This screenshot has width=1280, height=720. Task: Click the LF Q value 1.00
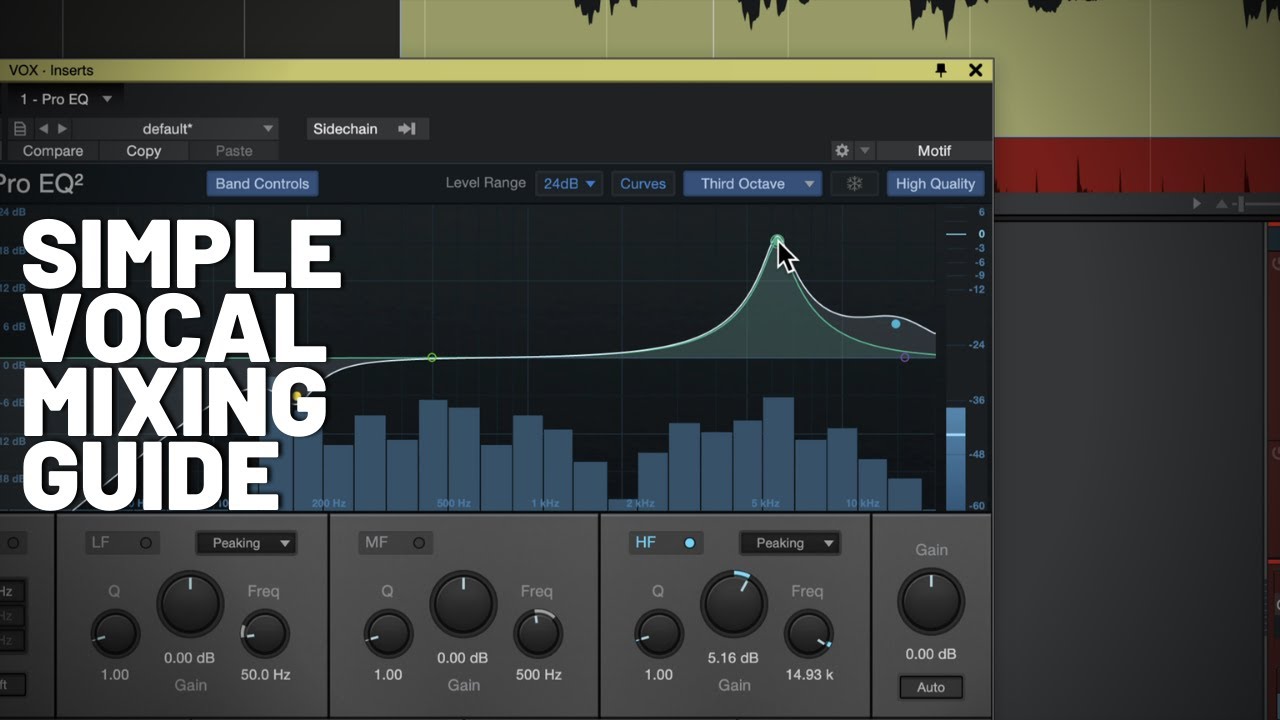coord(115,675)
